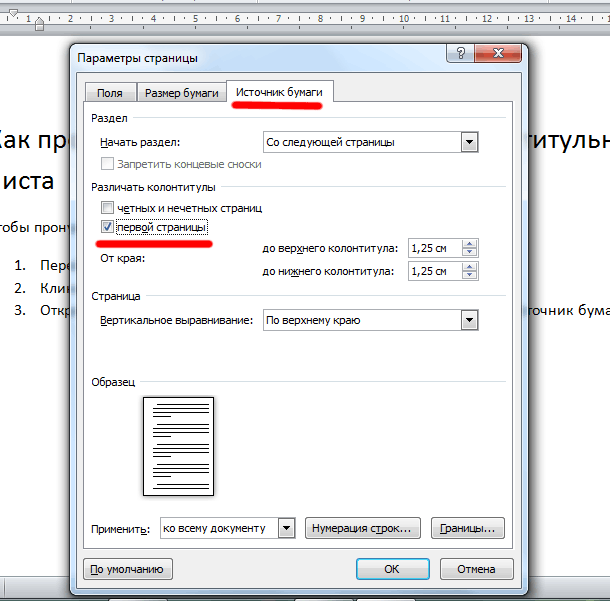This screenshot has width=610, height=601.
Task: Click the Образец page preview
Action: [179, 446]
